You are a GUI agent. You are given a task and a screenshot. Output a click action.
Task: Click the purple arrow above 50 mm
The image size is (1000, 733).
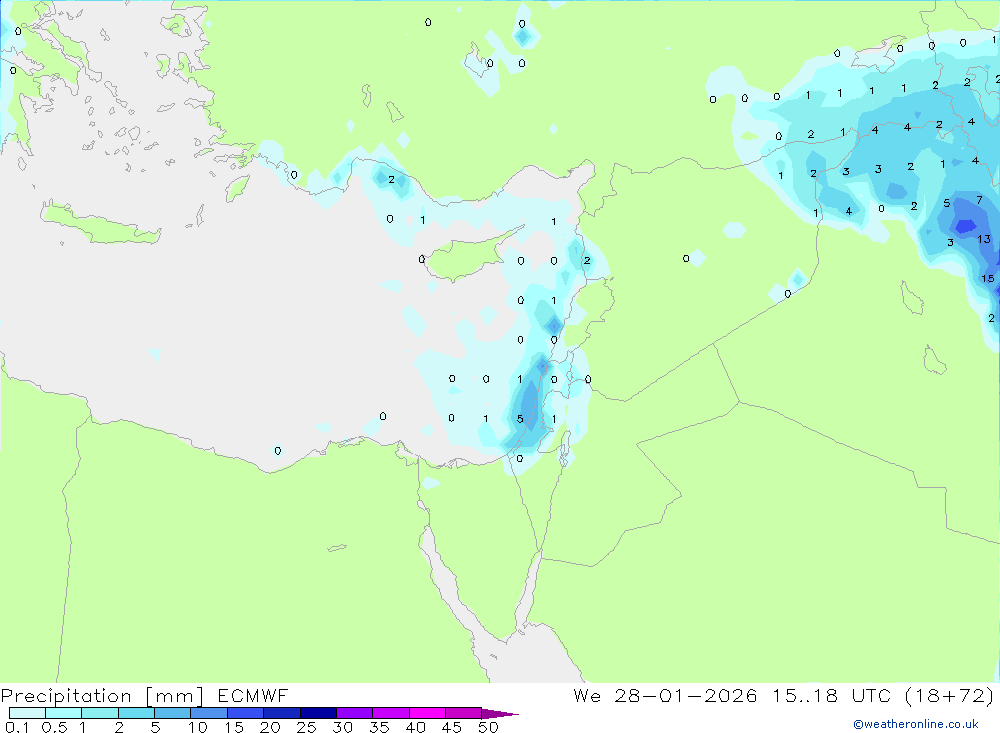point(499,714)
